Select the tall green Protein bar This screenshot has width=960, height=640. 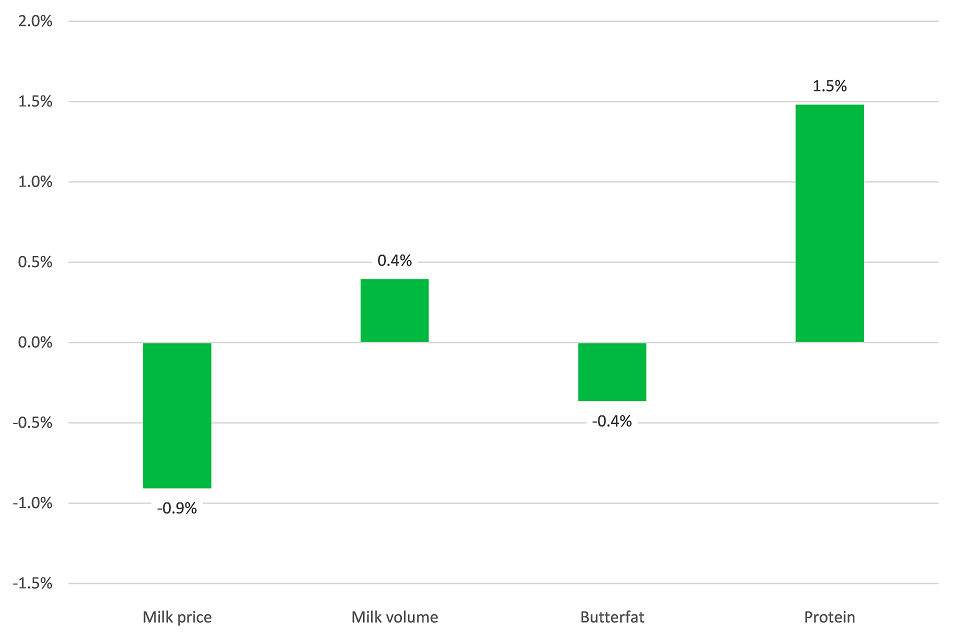click(829, 223)
